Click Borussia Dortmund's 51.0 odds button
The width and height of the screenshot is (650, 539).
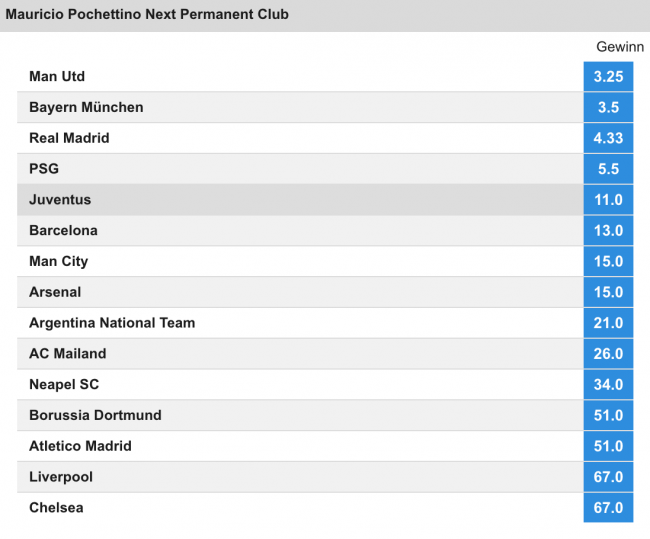click(607, 415)
